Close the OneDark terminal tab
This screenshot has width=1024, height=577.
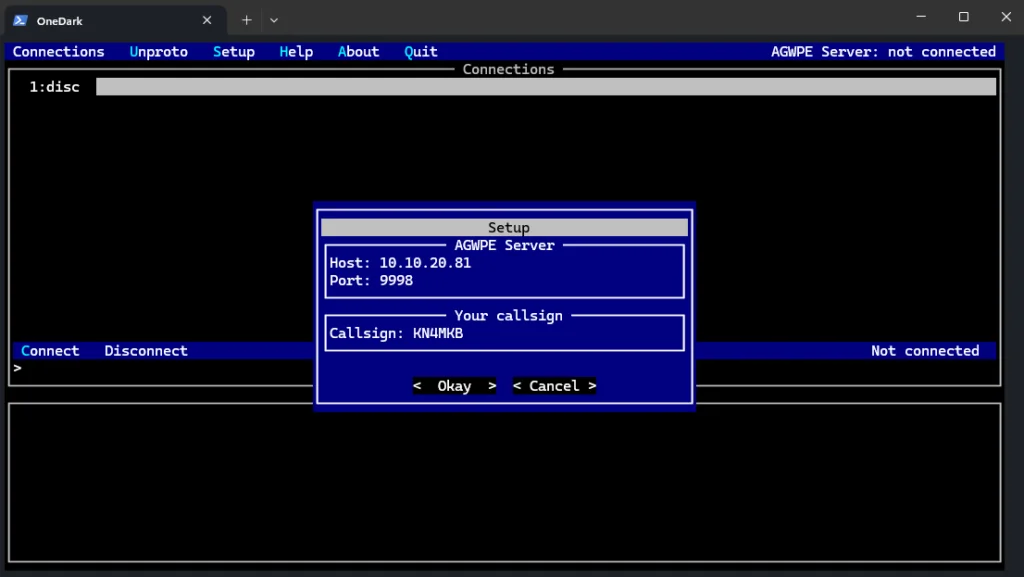[207, 20]
